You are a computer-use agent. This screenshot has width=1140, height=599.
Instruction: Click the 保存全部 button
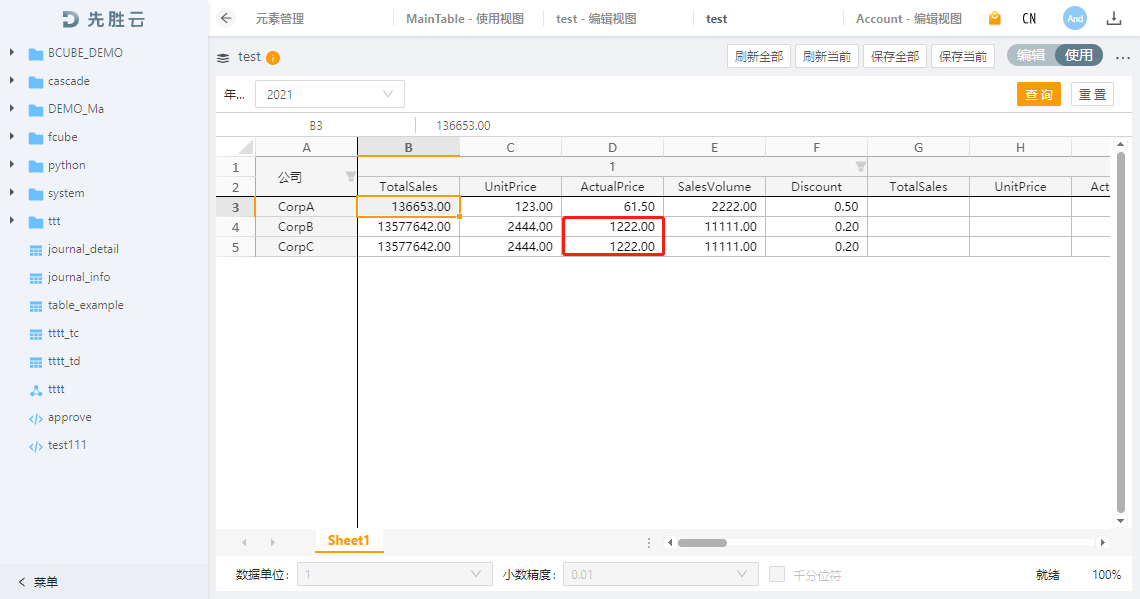(x=894, y=56)
